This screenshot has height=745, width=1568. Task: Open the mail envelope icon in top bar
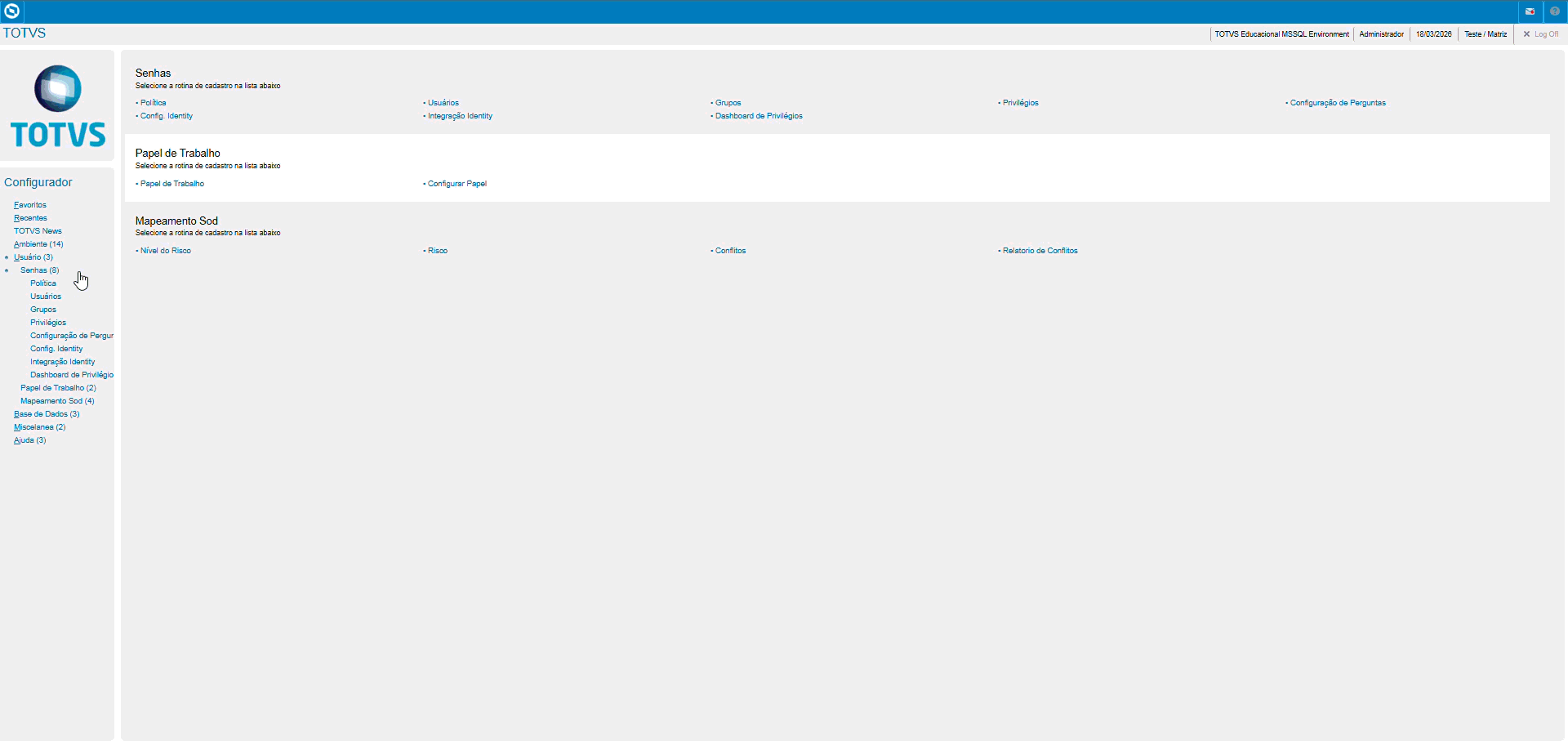tap(1530, 11)
